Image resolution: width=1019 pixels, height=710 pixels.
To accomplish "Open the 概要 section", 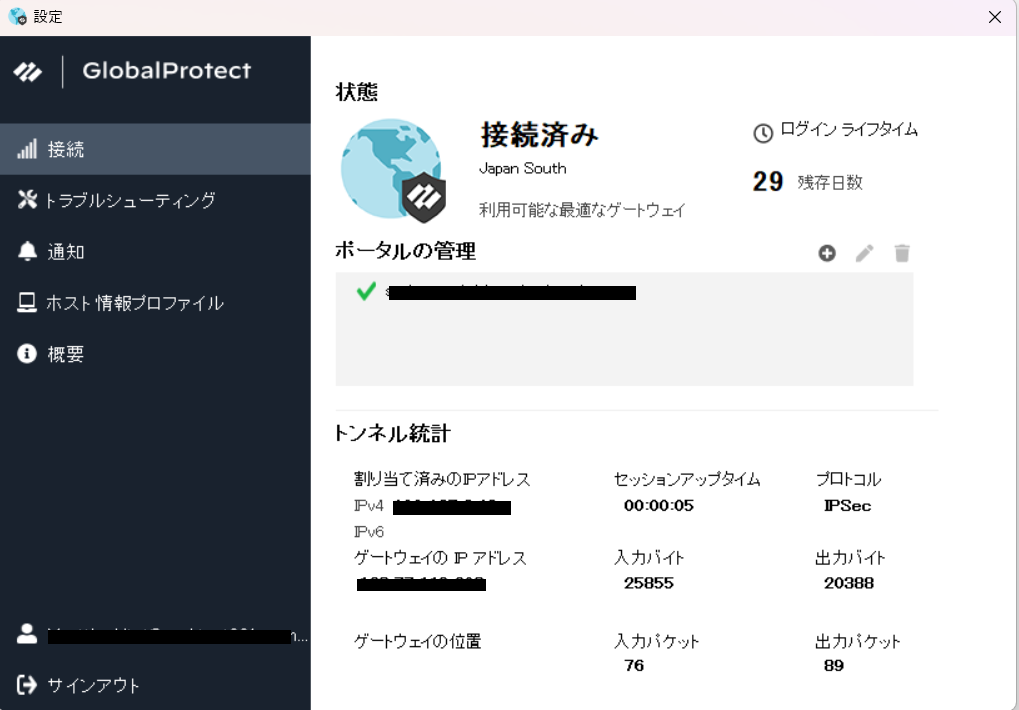I will pos(66,354).
